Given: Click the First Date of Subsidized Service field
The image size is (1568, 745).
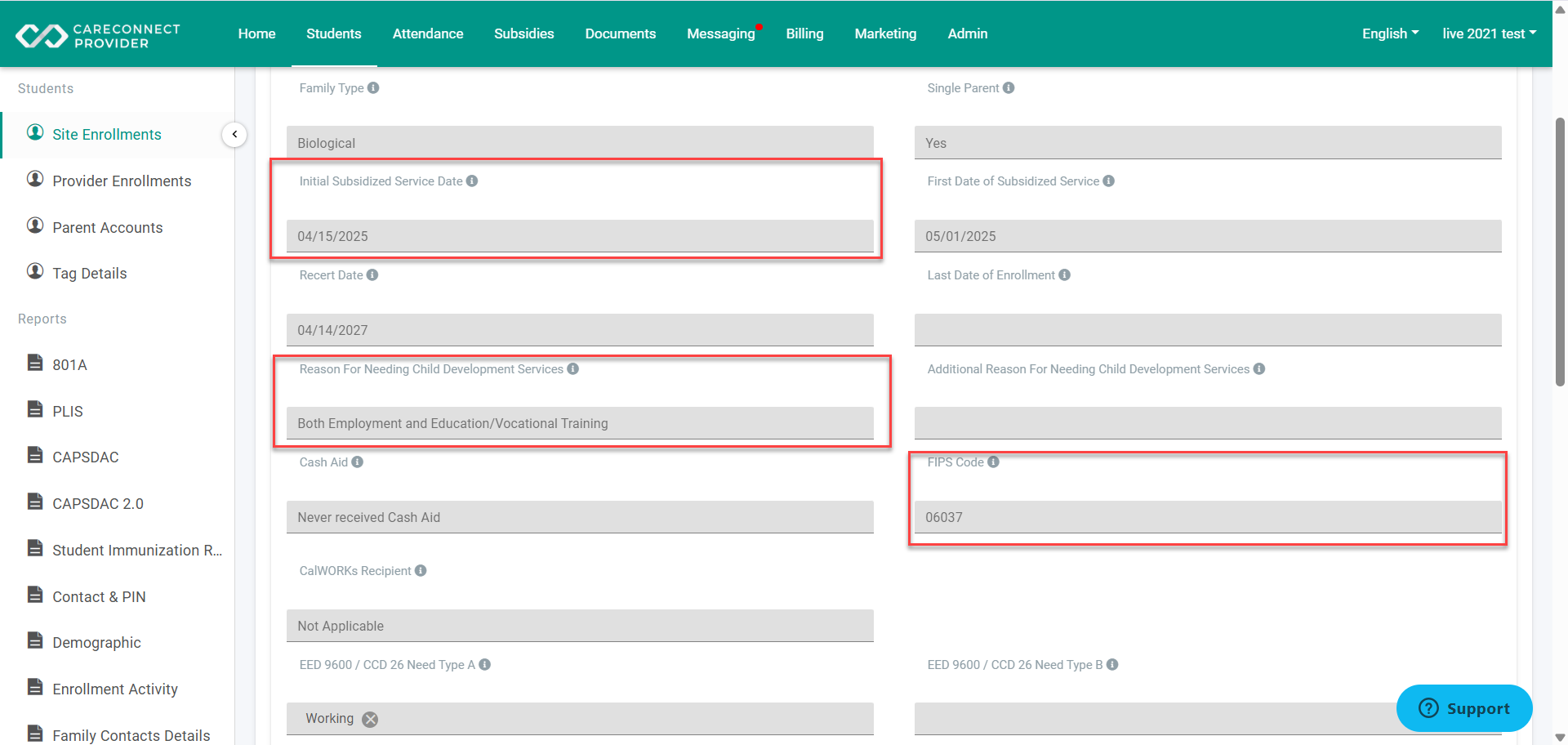Looking at the screenshot, I should tap(1208, 236).
